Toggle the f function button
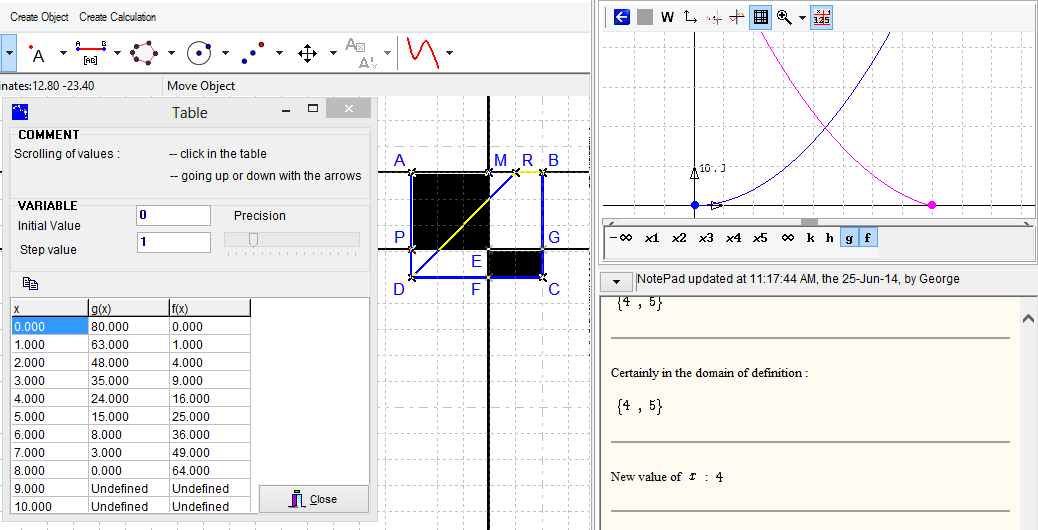The image size is (1038, 530). click(868, 238)
